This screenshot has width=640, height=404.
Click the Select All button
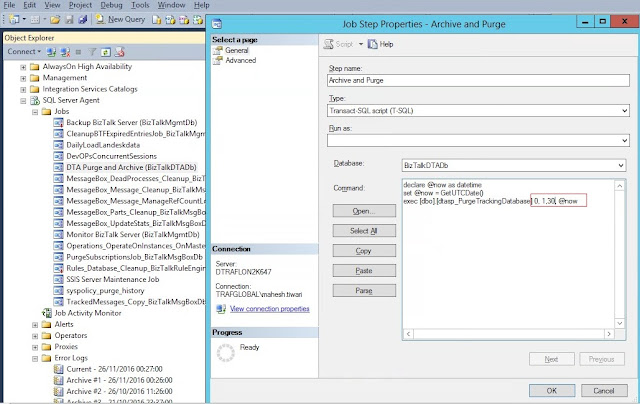tap(364, 231)
